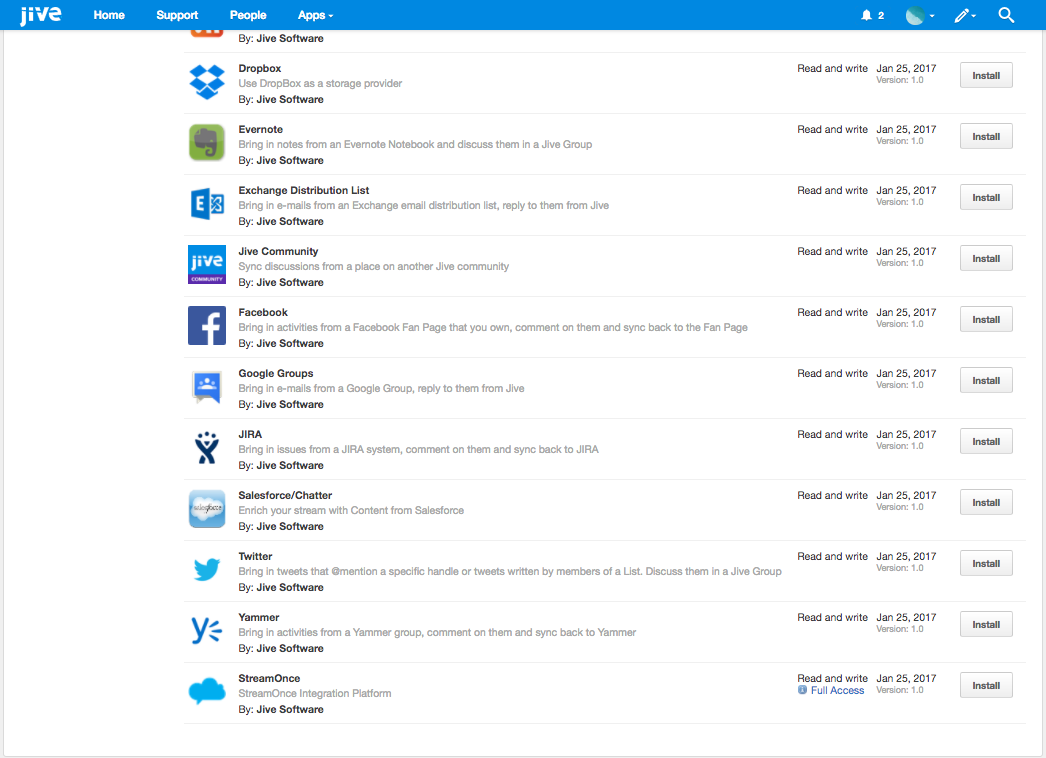Install the JIRA add-on
Screen dimensions: 1046x758
(x=986, y=442)
